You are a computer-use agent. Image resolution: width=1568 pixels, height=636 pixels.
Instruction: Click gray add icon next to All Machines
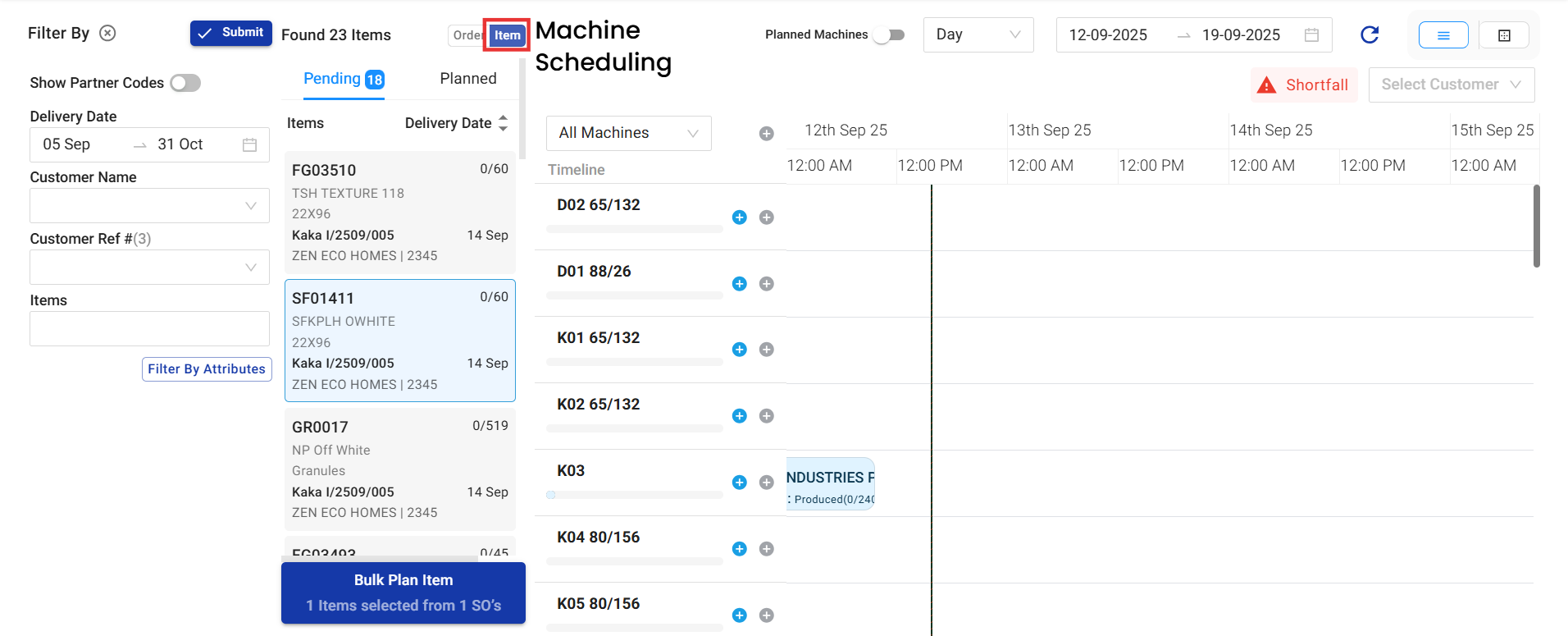click(x=766, y=134)
